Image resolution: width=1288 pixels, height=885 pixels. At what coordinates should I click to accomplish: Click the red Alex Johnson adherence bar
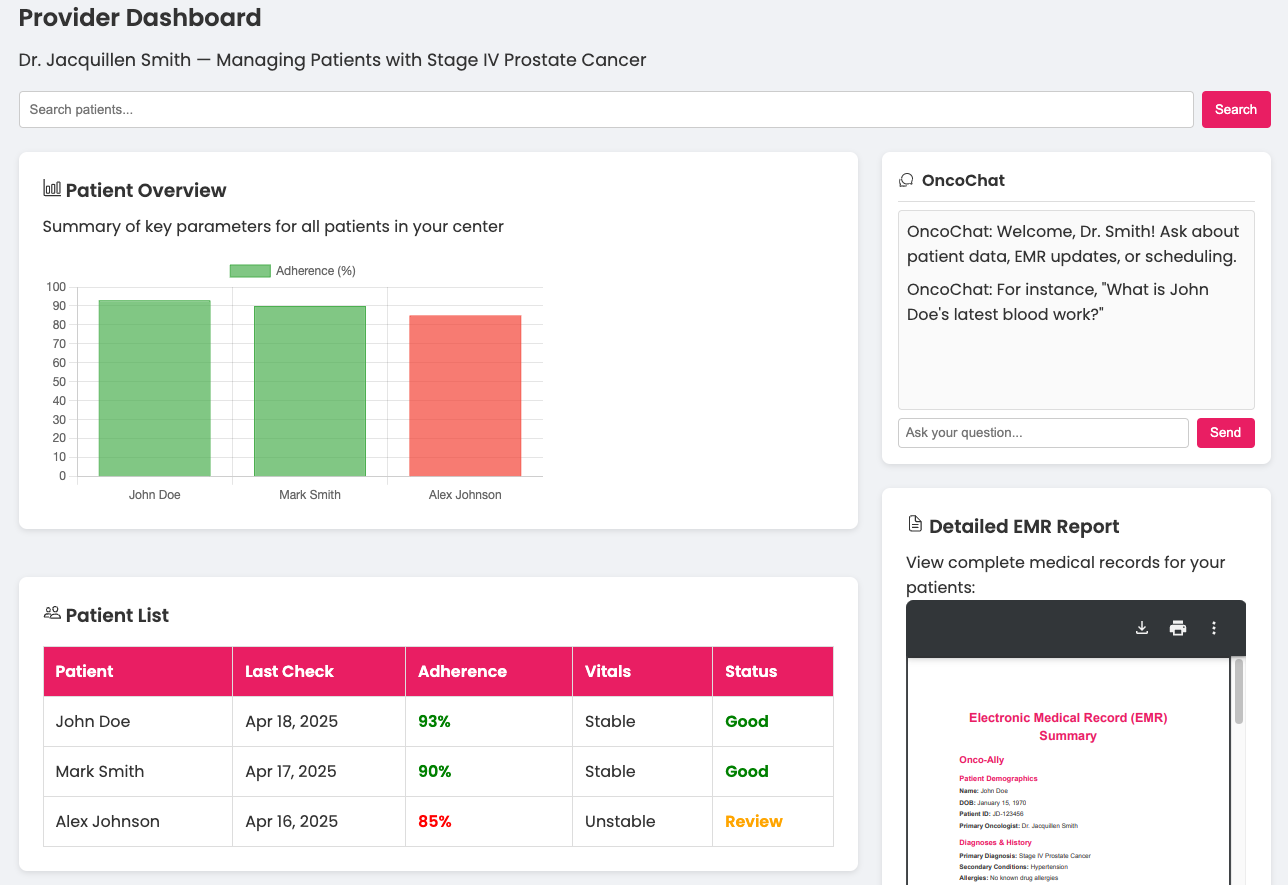[465, 396]
